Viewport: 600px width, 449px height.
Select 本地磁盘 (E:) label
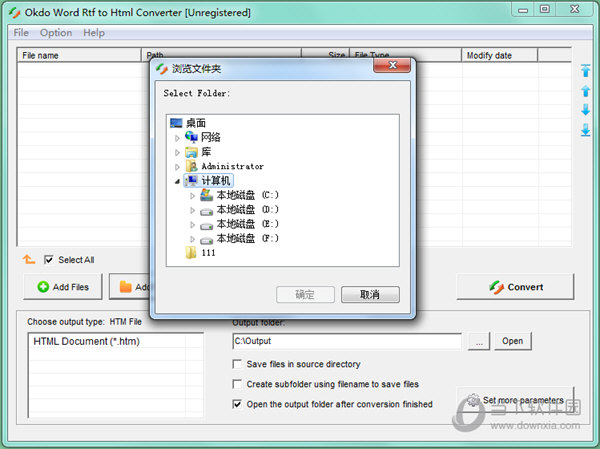248,224
